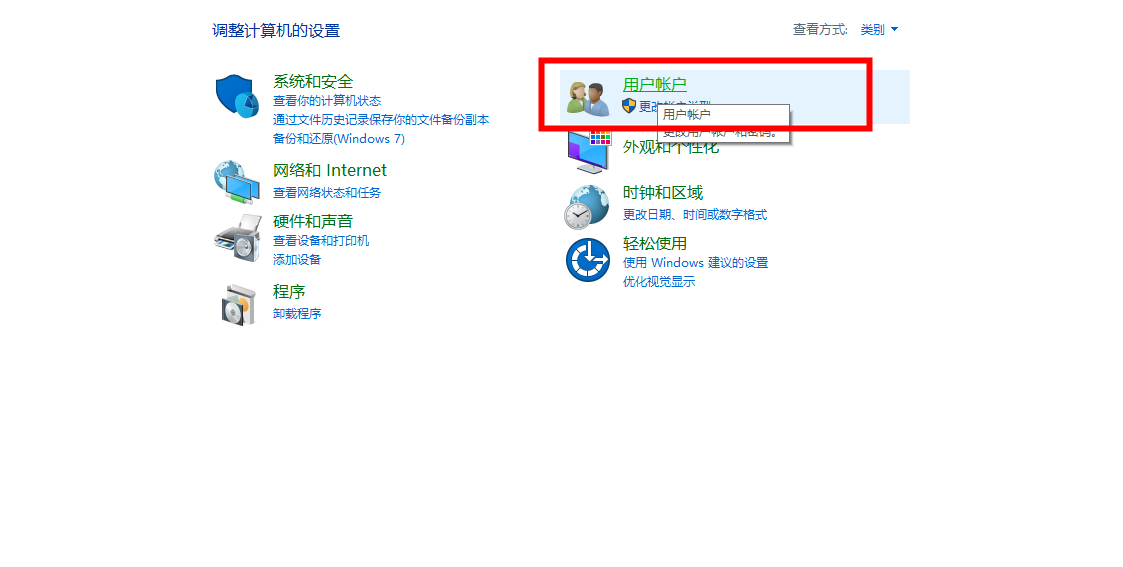
Task: Open 更改日期、时间或数字格式 link
Action: coord(695,215)
